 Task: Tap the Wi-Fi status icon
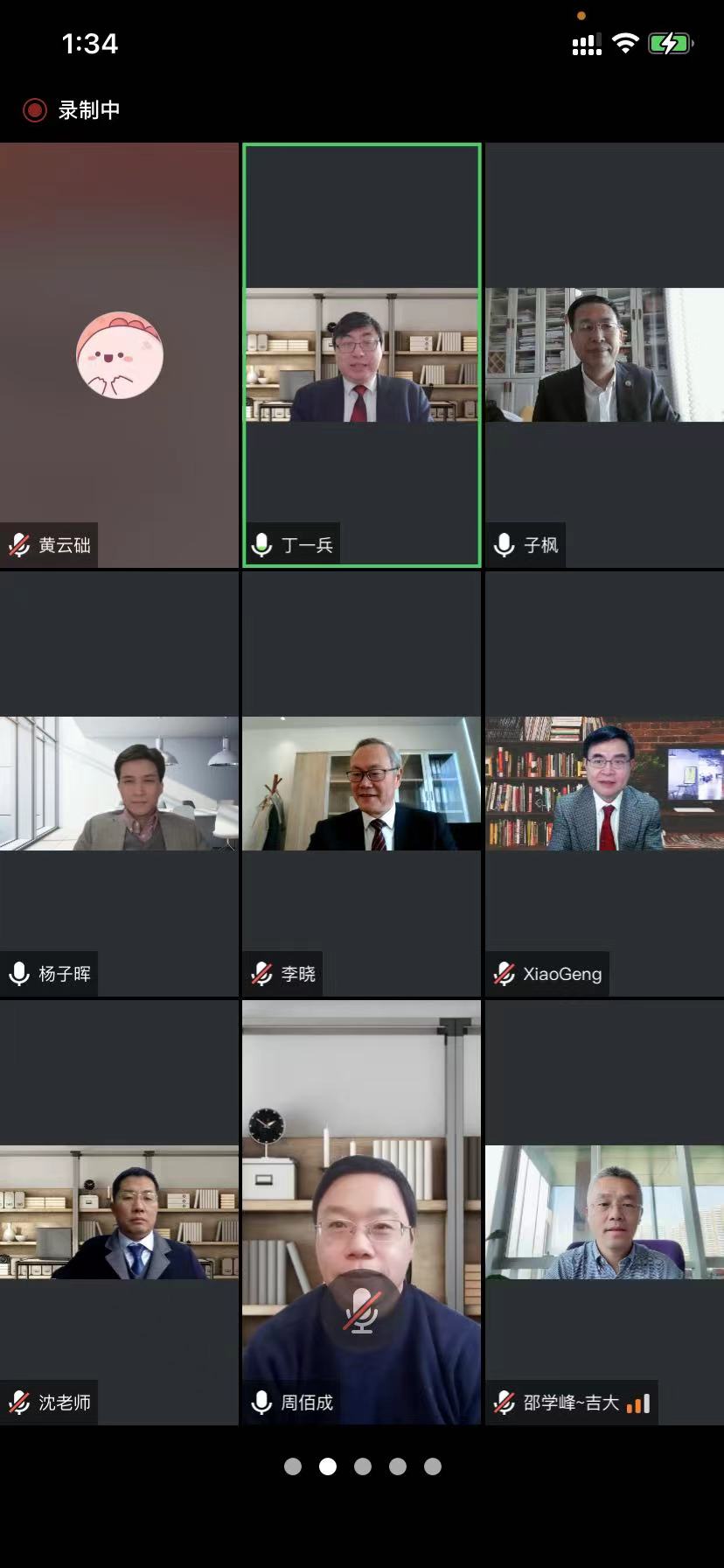[x=625, y=43]
